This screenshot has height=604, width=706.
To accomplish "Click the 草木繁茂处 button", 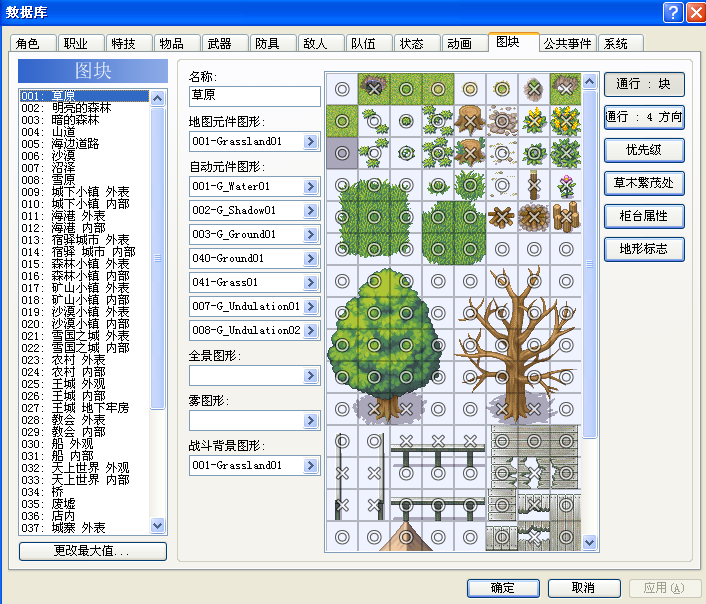I will pyautogui.click(x=644, y=183).
